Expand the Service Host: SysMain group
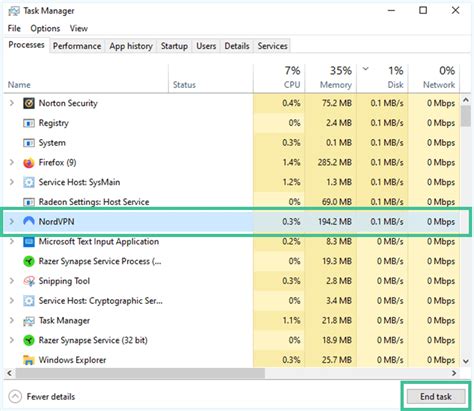This screenshot has width=474, height=411. (12, 182)
